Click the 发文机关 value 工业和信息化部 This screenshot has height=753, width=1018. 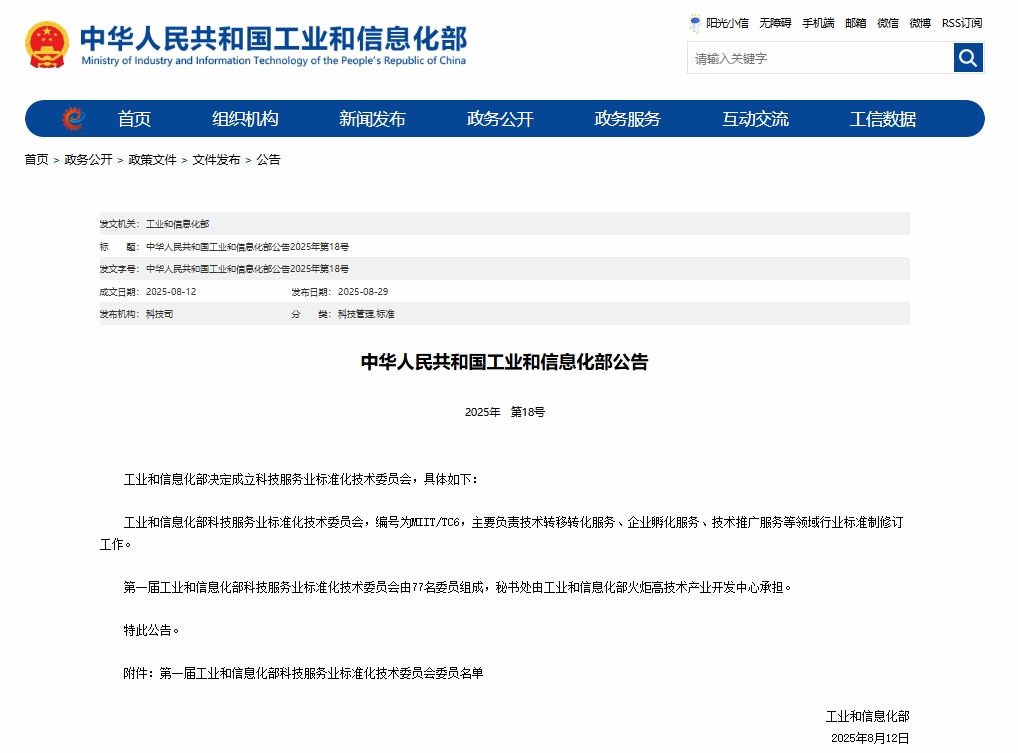pyautogui.click(x=177, y=224)
